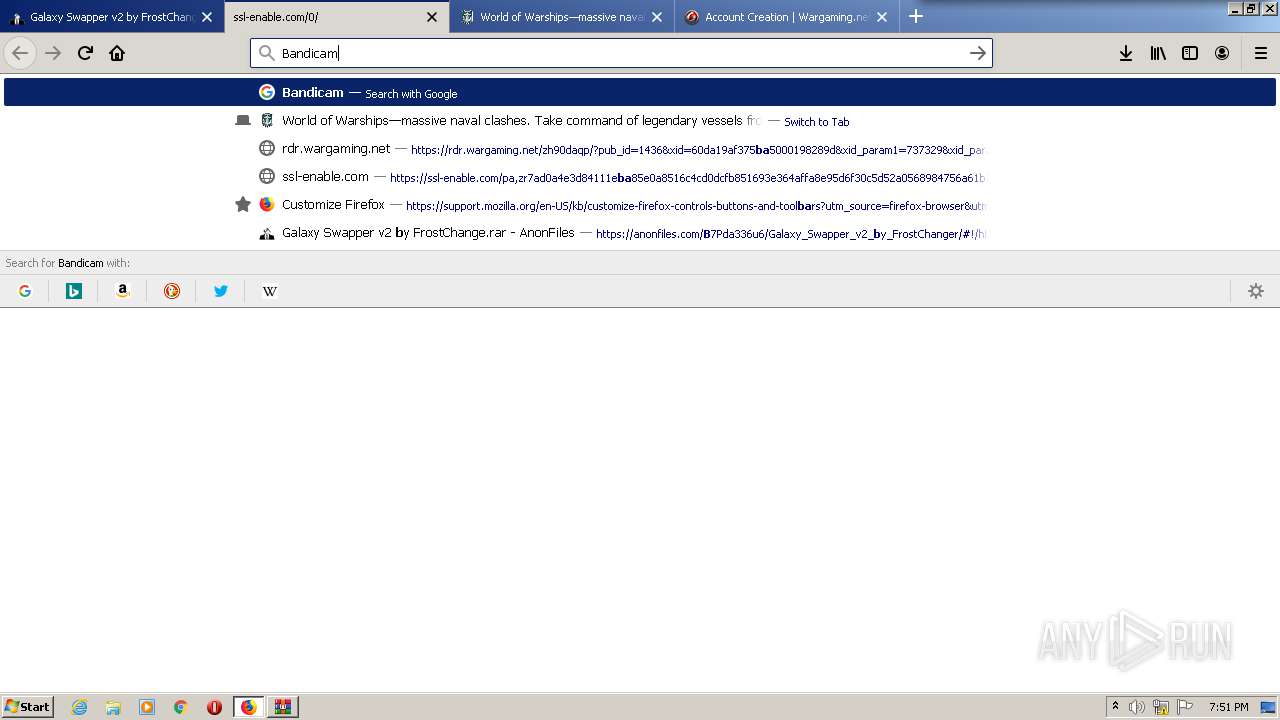Screen dimensions: 1280x720
Task: Open network status tray icon
Action: (1161, 707)
